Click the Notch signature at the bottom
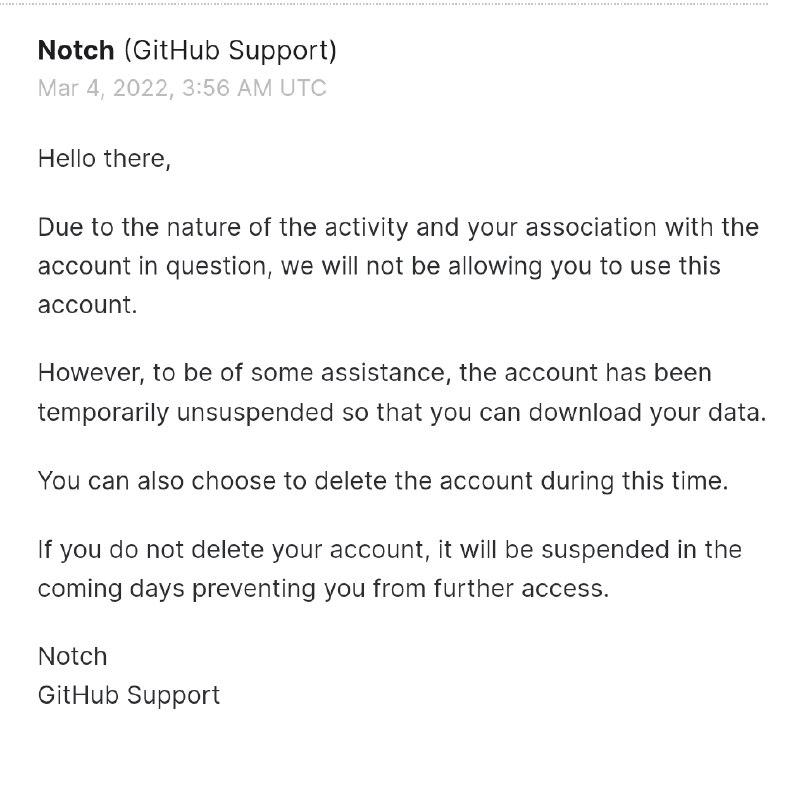This screenshot has width=800, height=788. (72, 656)
